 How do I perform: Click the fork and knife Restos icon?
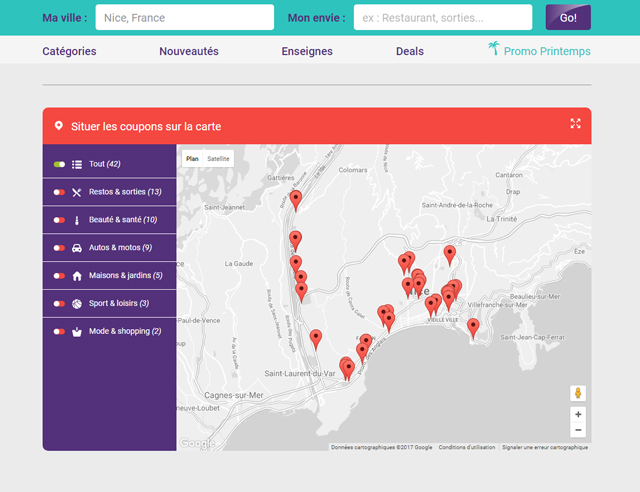click(x=77, y=192)
